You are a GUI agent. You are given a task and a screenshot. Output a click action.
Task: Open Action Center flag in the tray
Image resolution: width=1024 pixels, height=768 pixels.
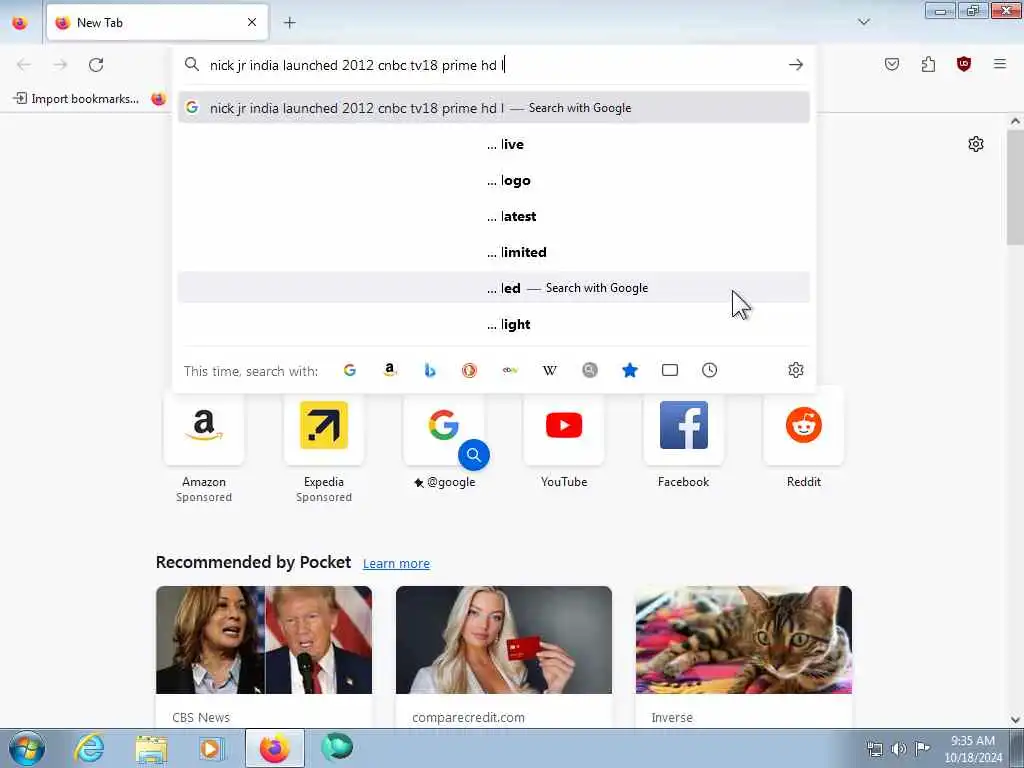point(922,748)
